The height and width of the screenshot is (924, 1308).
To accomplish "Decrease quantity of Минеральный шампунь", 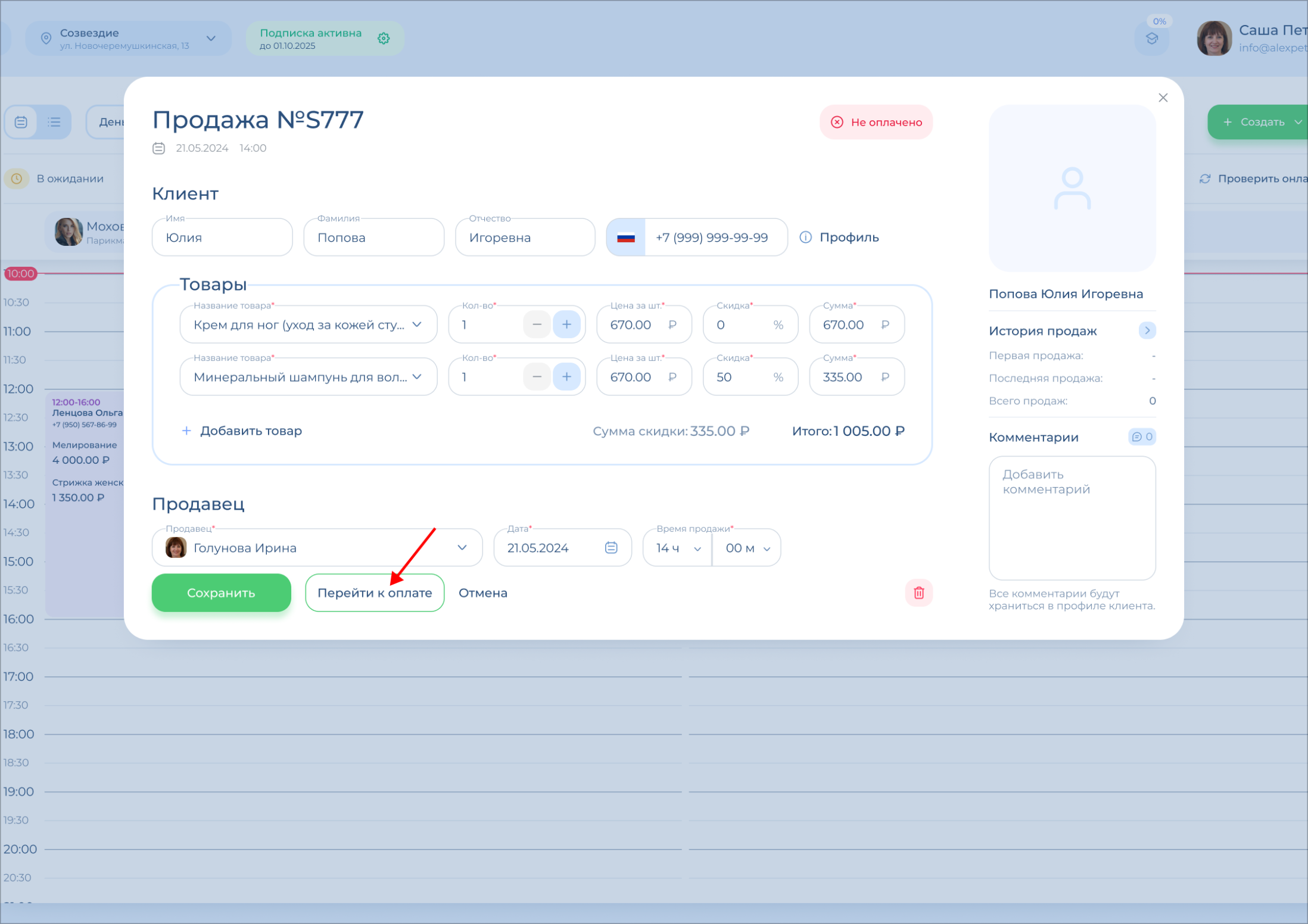I will [x=537, y=377].
